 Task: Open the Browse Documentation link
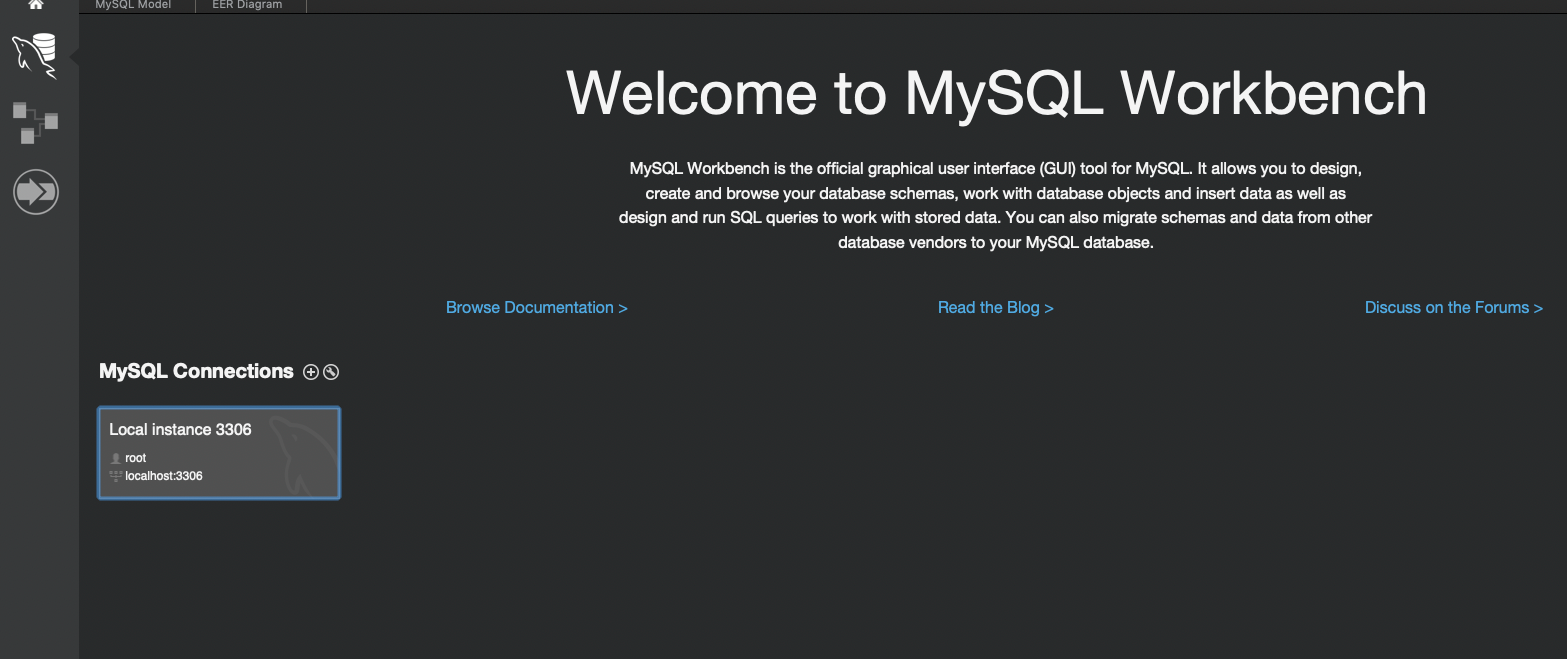[x=537, y=308]
